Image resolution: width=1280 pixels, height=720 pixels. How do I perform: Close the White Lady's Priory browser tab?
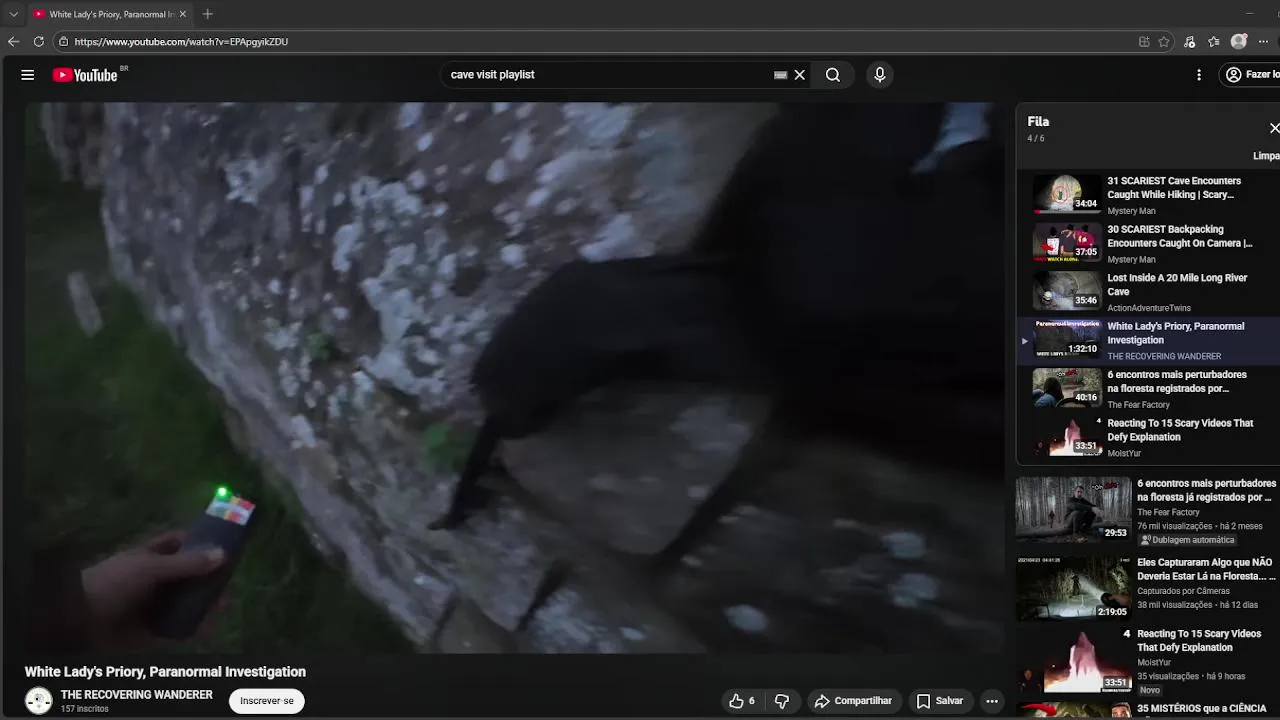[x=183, y=14]
